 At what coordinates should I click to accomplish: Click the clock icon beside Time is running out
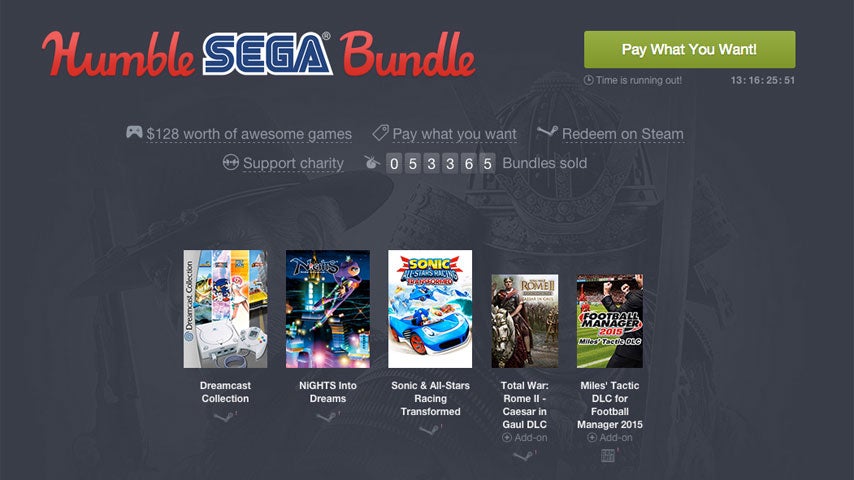pyautogui.click(x=588, y=80)
